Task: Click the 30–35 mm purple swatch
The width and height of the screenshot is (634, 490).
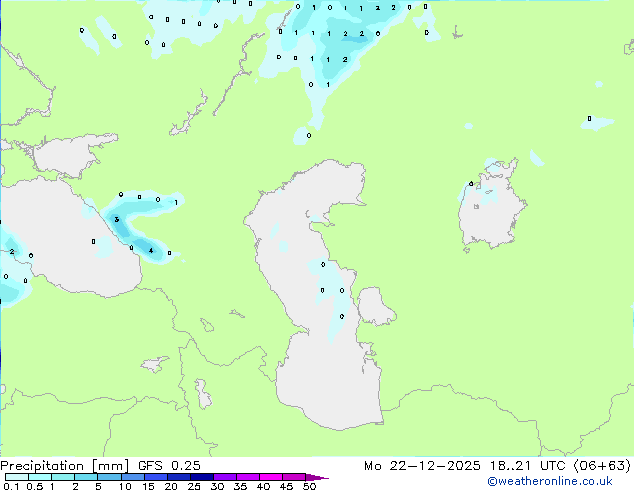Action: pos(224,477)
